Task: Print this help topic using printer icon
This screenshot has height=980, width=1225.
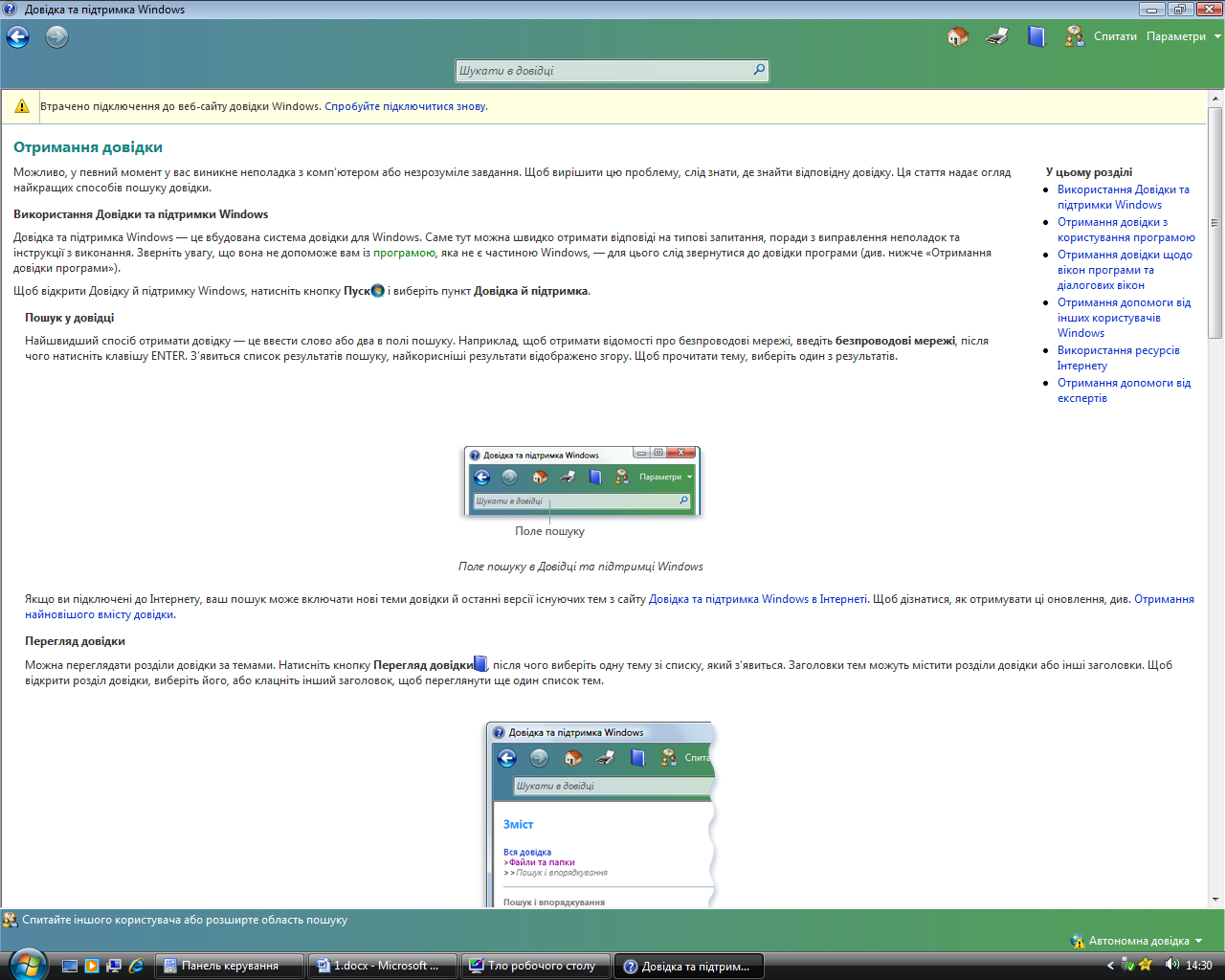Action: tap(997, 36)
